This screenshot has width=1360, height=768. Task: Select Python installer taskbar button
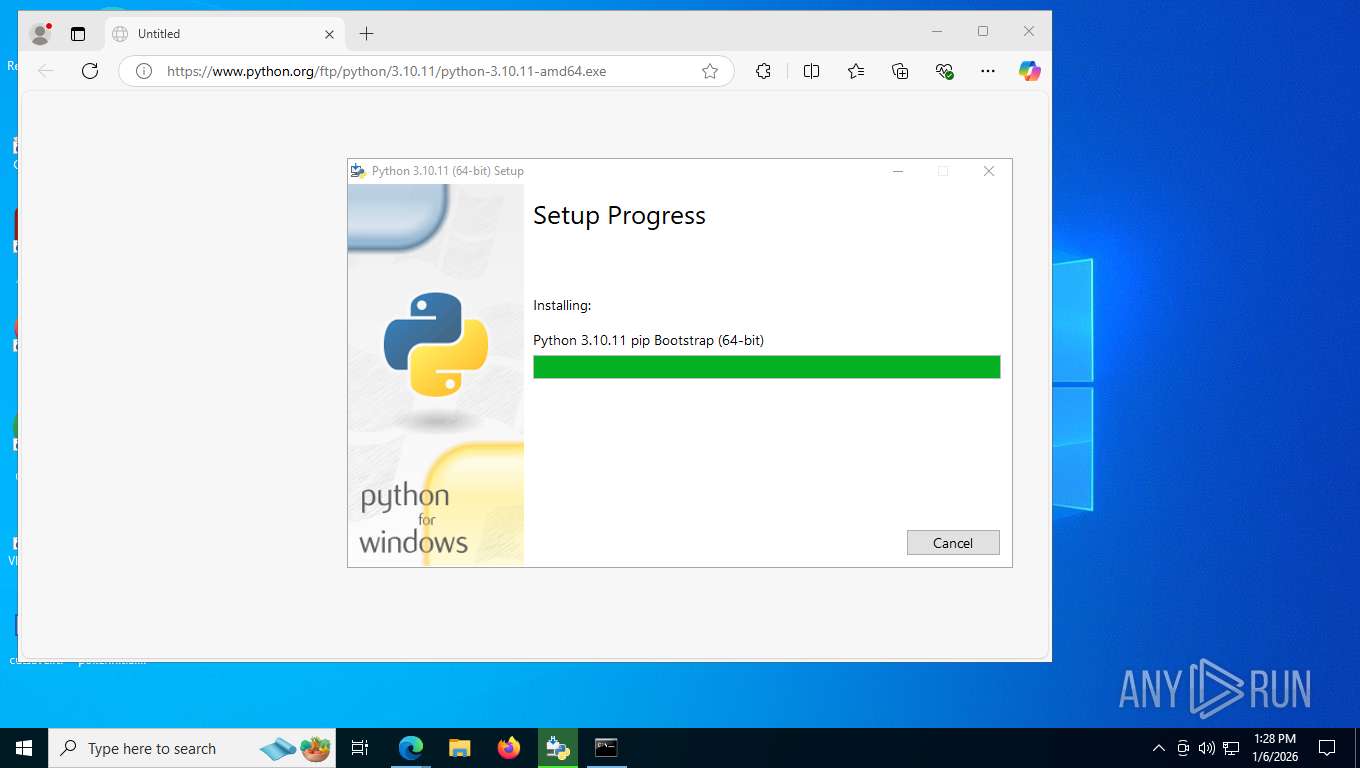pos(558,748)
